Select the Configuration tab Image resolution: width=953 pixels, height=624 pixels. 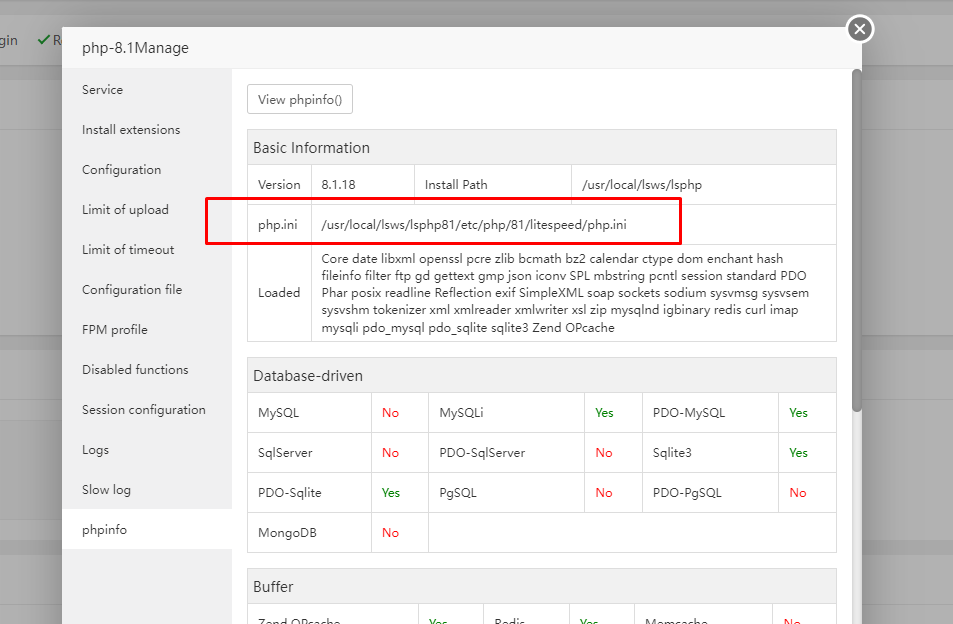coord(122,170)
